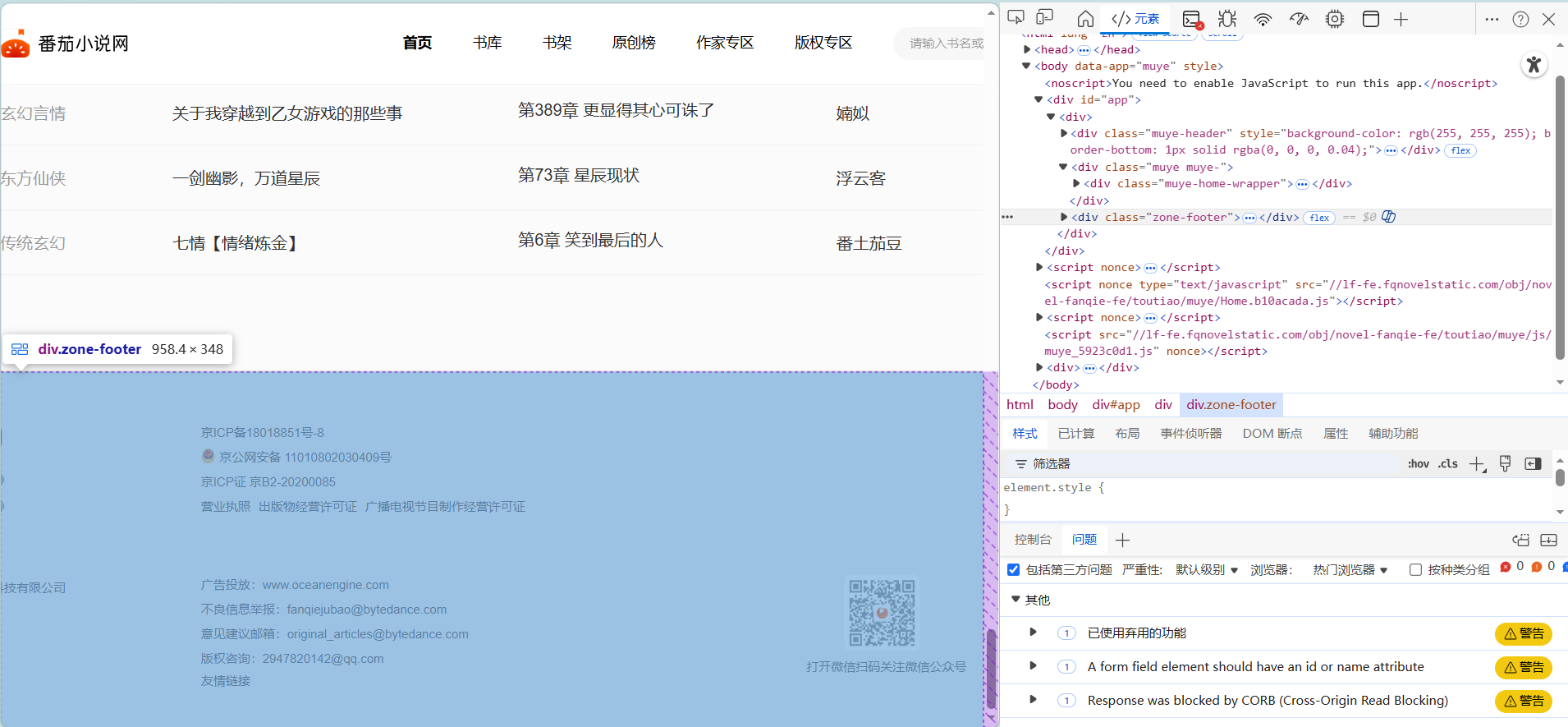Open the Console tool icon with error badge
Image resolution: width=1568 pixels, height=727 pixels.
(x=1192, y=19)
